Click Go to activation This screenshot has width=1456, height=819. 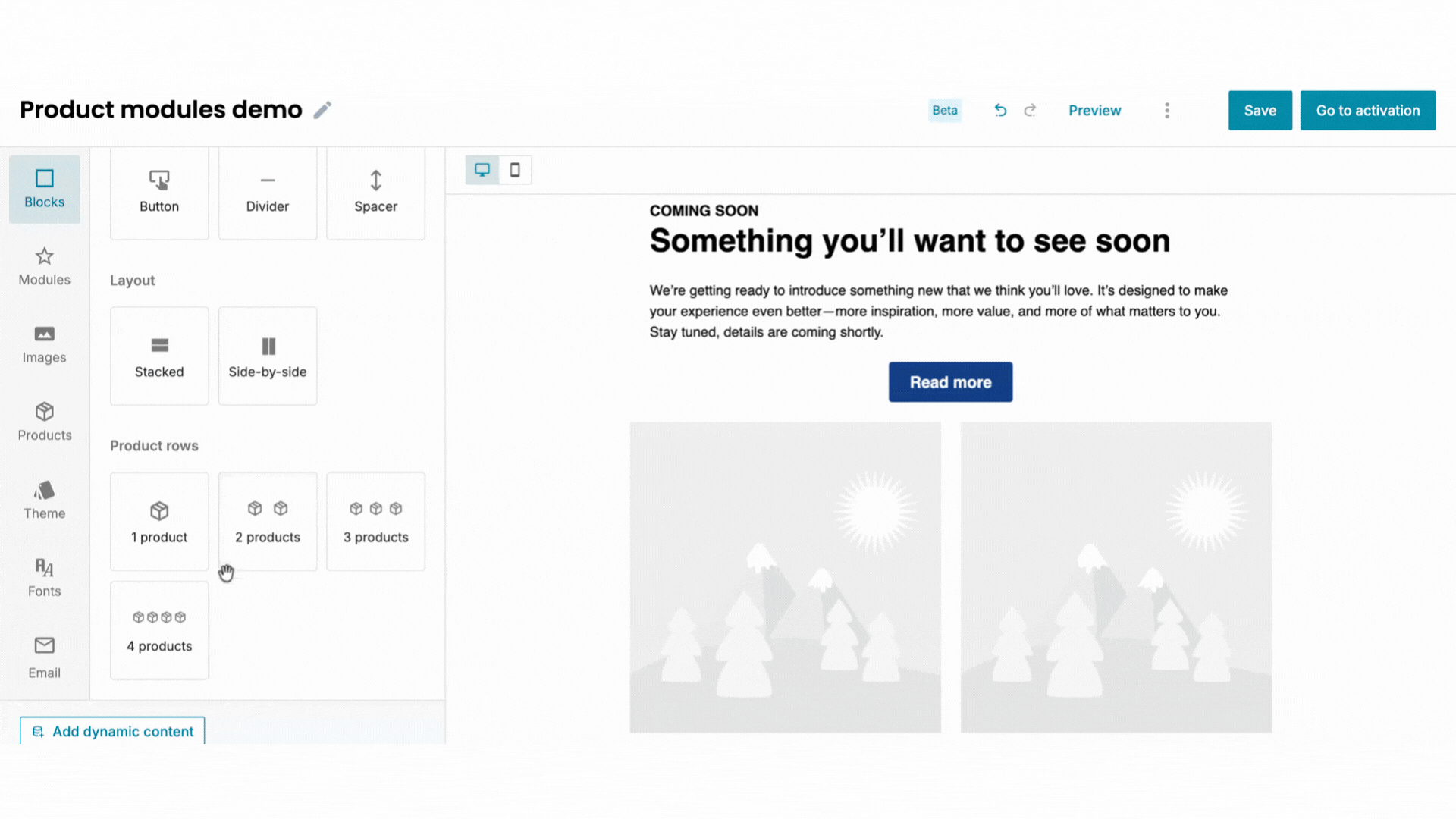pos(1367,110)
